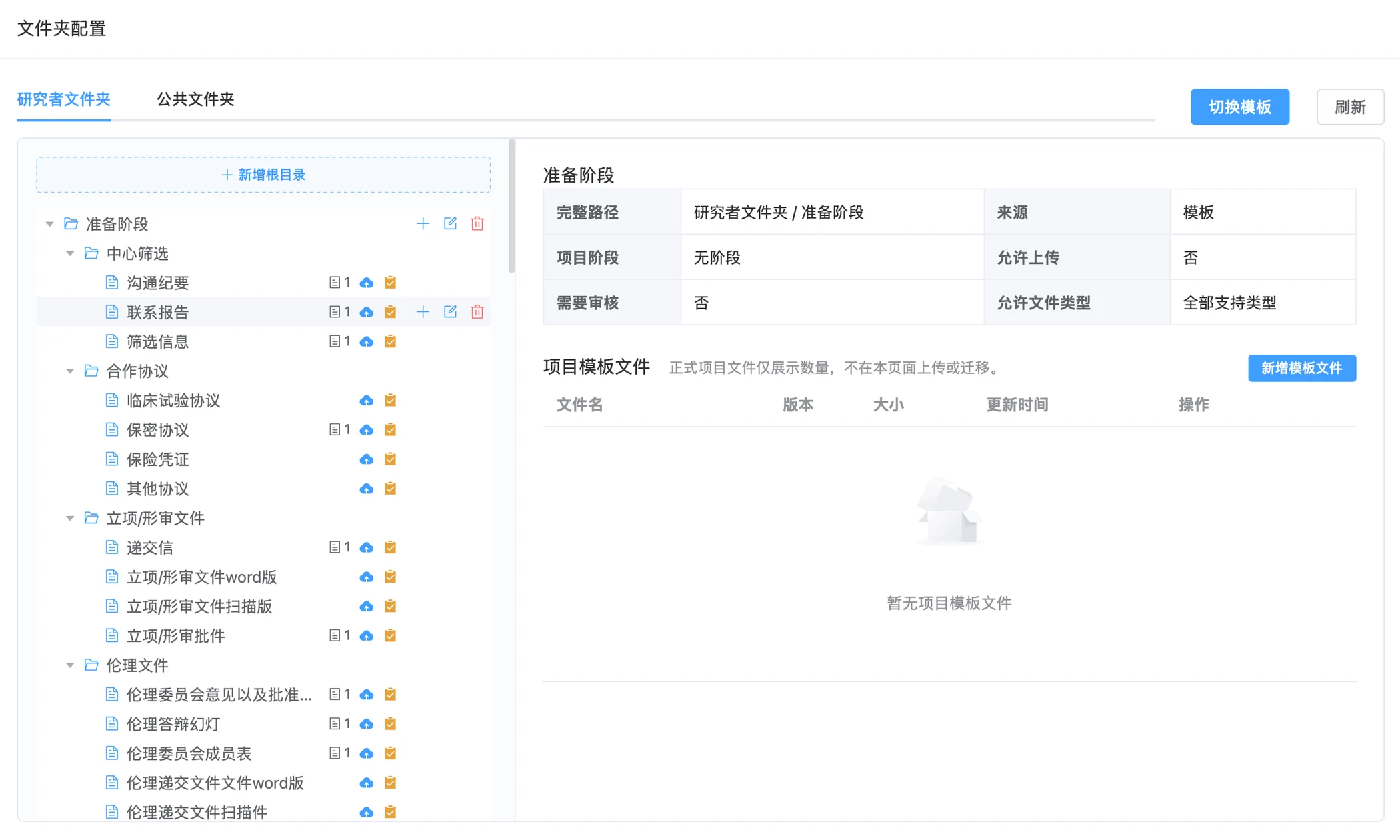Collapse the 合作协议 folder

(x=70, y=371)
